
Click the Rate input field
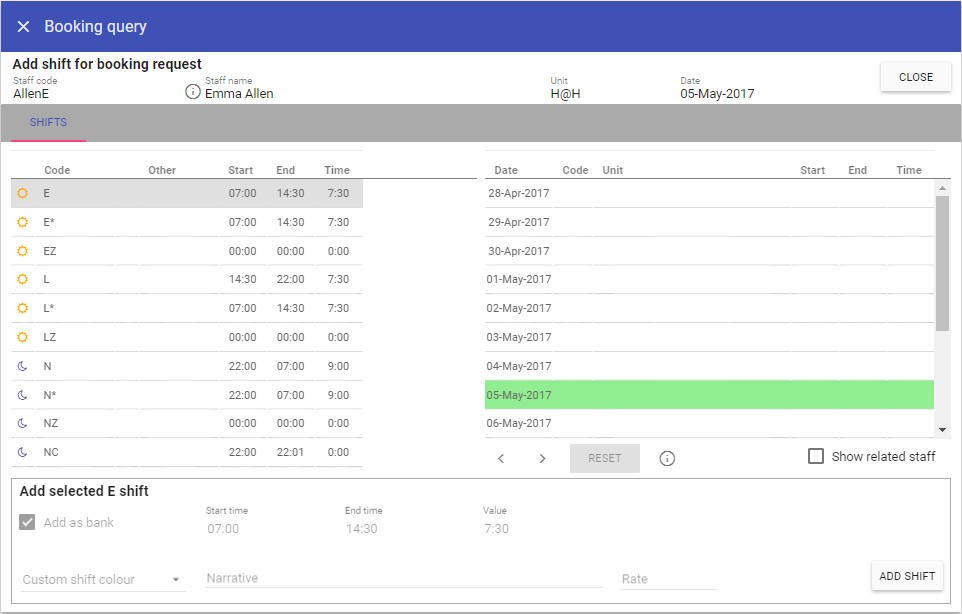coord(668,579)
